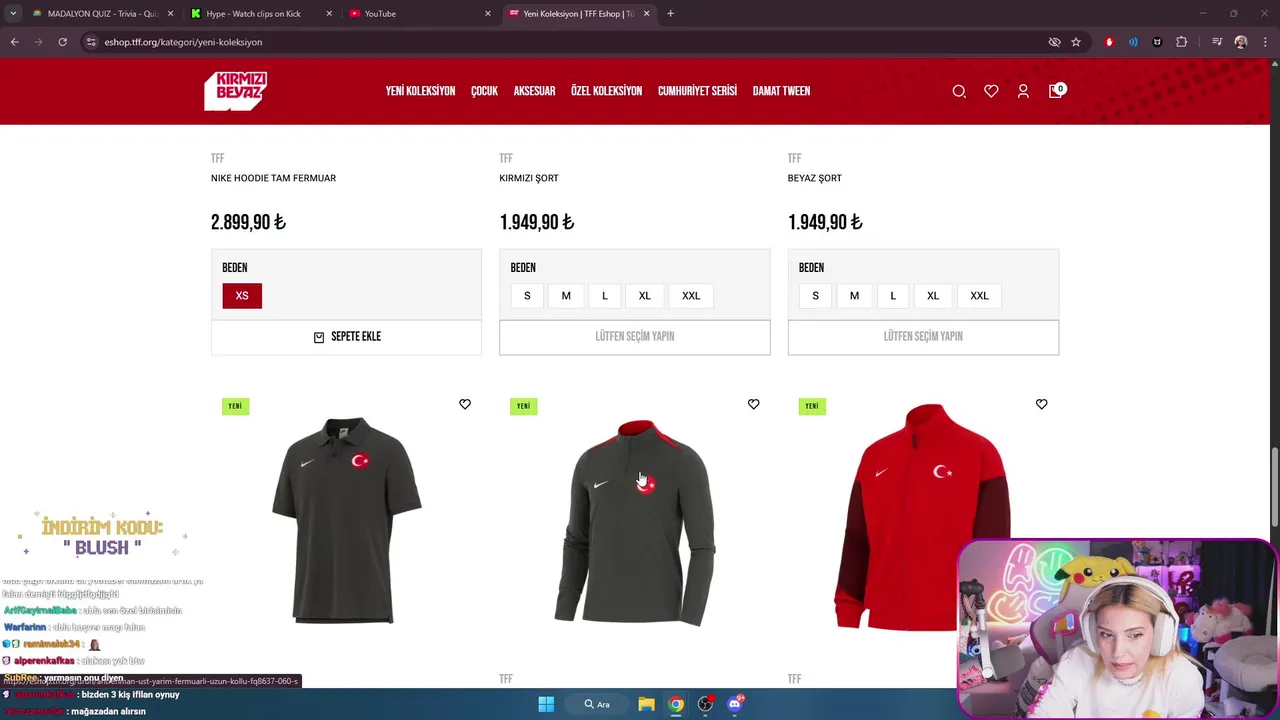
Task: Open Kırmızı Şort product link
Action: tap(529, 178)
